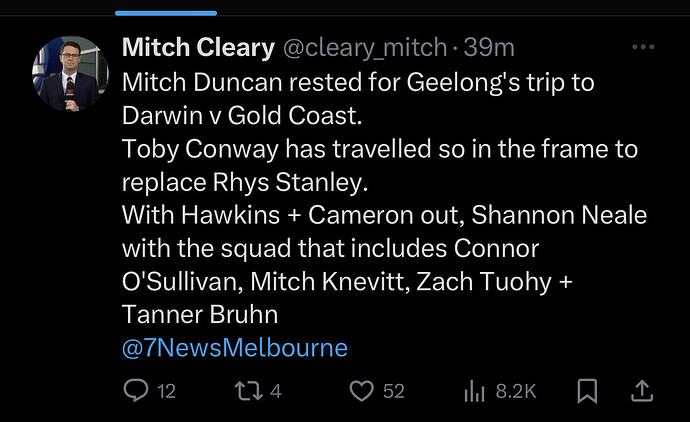Share the tweet using the upload arrow icon
Screen dimensions: 690x422
[642, 391]
